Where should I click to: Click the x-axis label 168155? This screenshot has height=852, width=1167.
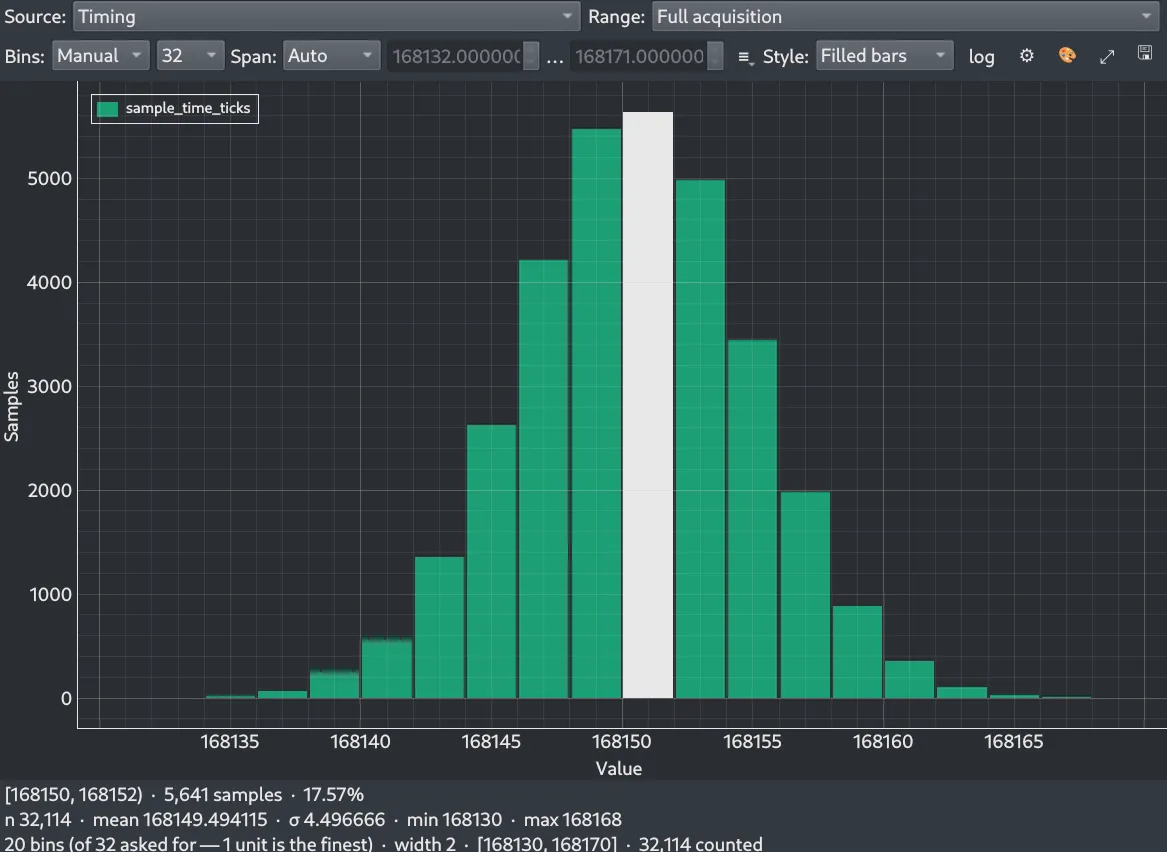tap(752, 742)
